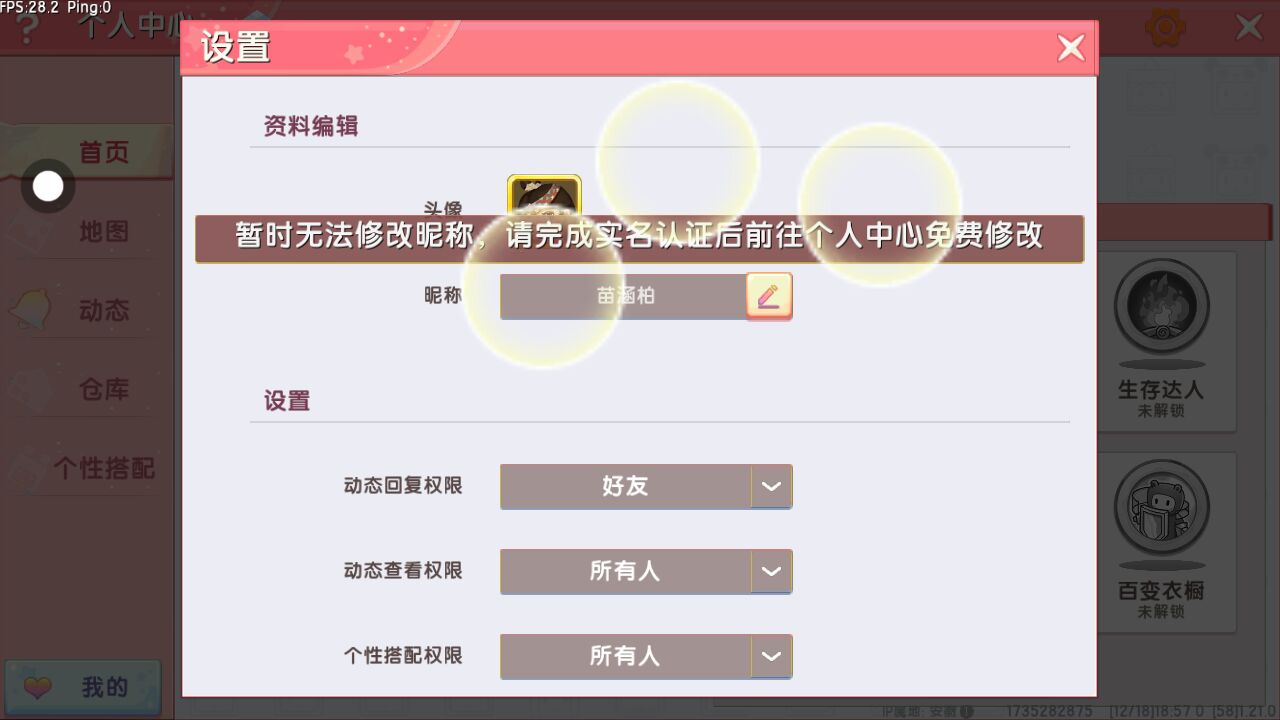
Task: Click the 苗涵柏 nickname field
Action: 624,296
